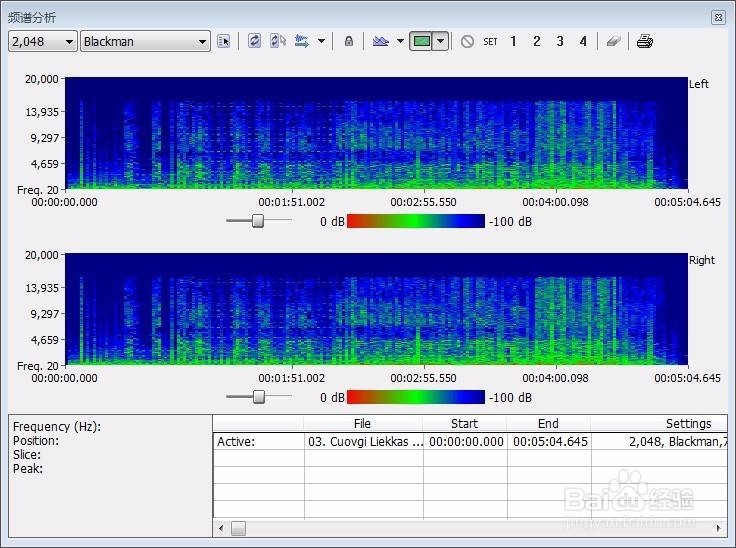The height and width of the screenshot is (548, 736).
Task: Select snapshot 3
Action: tap(560, 41)
